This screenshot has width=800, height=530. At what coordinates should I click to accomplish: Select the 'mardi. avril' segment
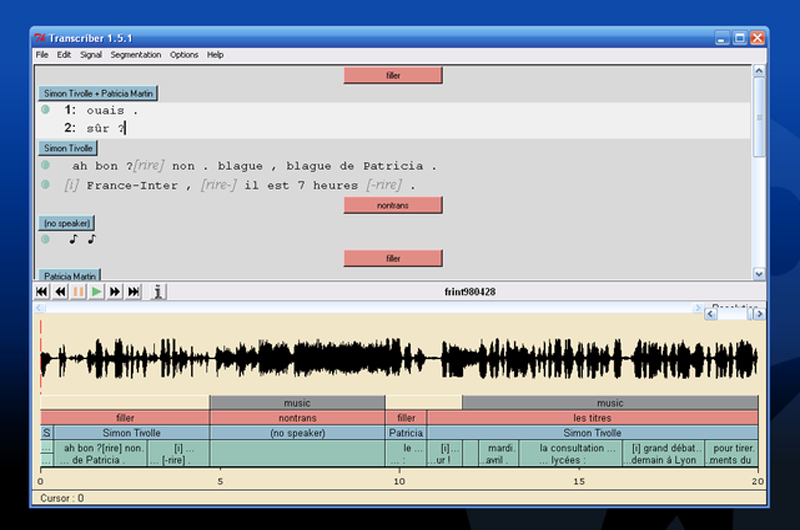click(x=498, y=453)
